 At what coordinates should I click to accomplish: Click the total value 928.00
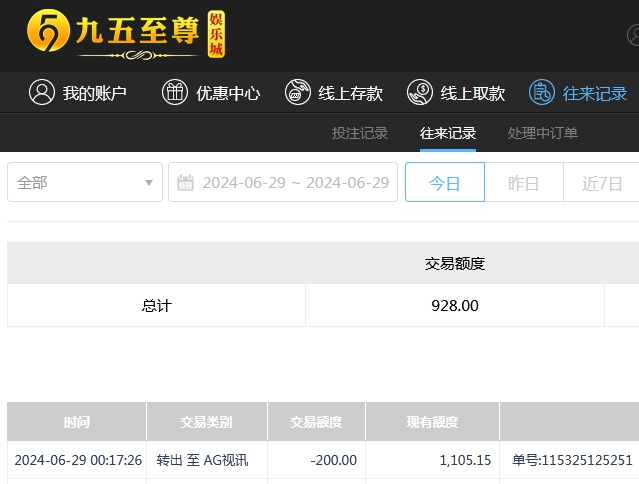pos(455,305)
